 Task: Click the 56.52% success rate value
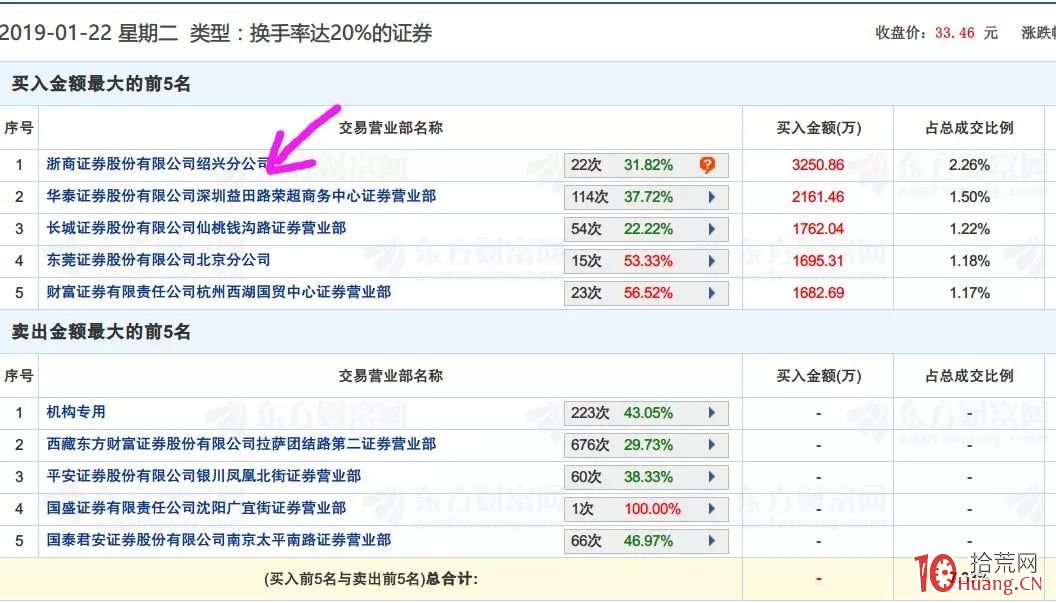649,293
